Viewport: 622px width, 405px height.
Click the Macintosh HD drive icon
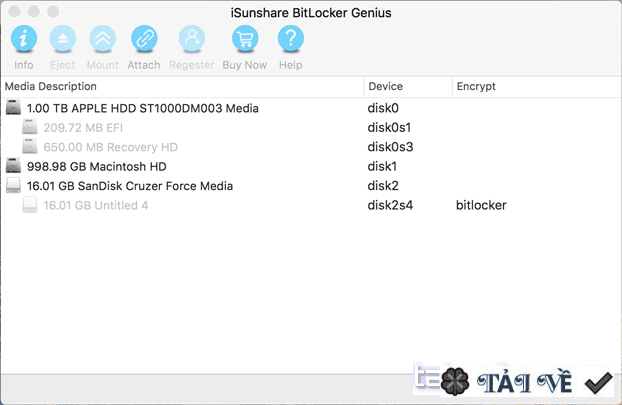click(x=13, y=166)
